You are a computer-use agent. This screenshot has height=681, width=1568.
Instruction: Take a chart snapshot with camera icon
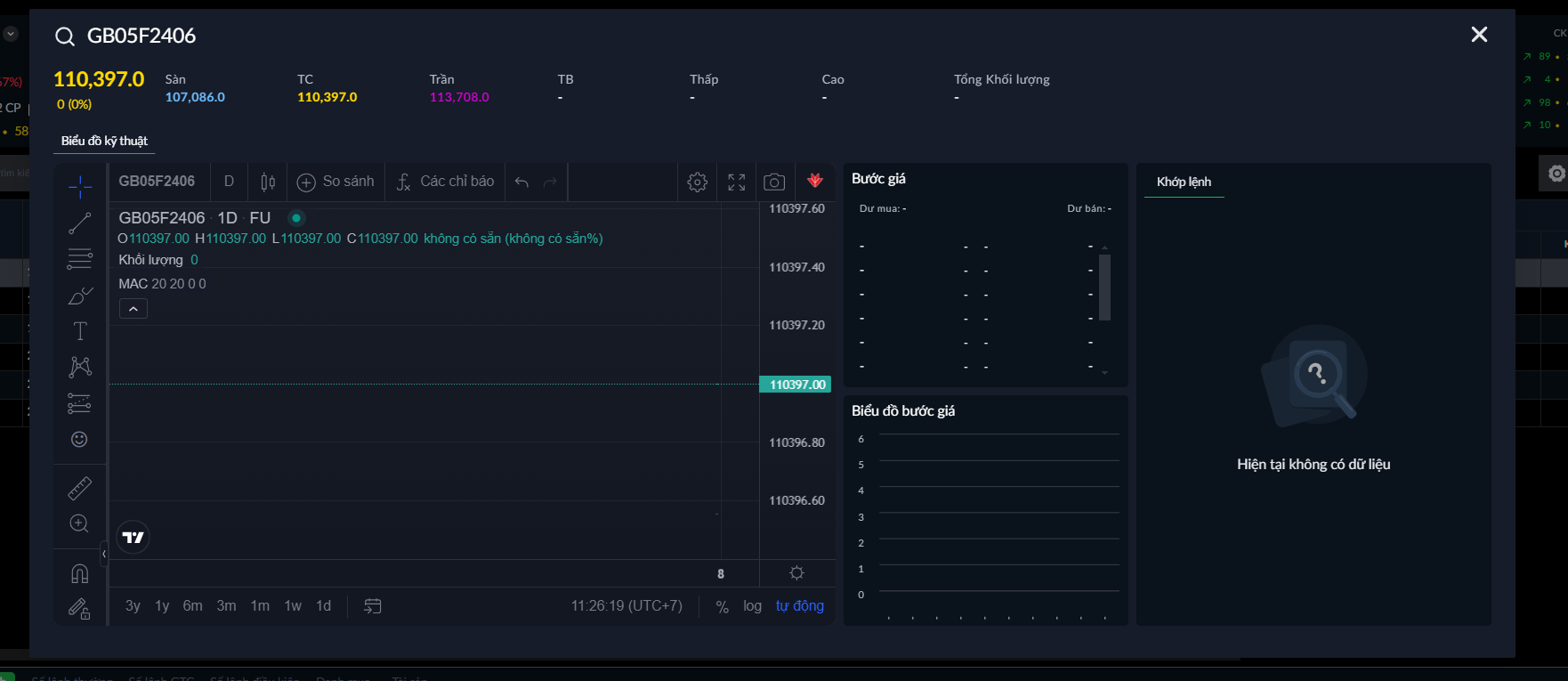pos(774,182)
